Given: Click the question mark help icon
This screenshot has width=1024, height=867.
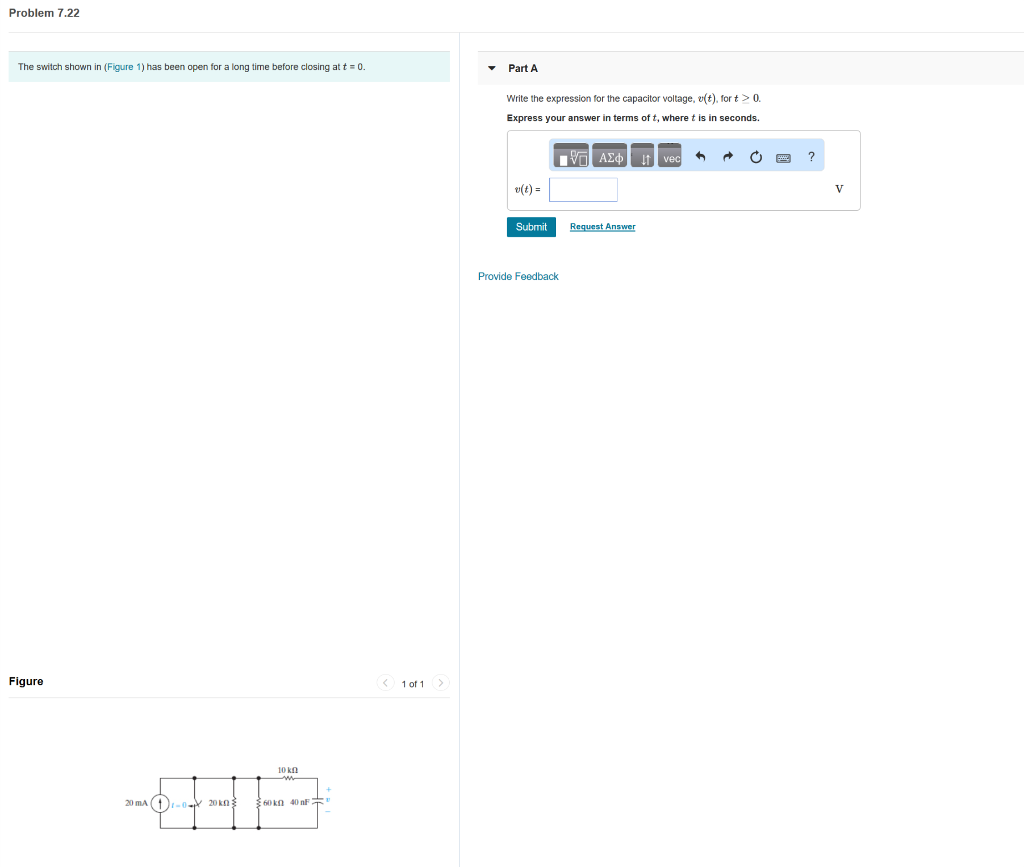Looking at the screenshot, I should 810,156.
